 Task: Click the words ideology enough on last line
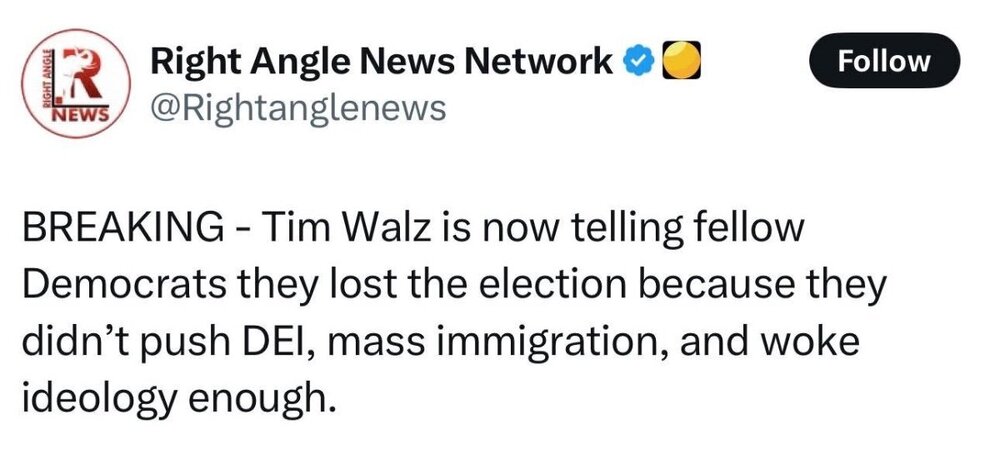pos(174,398)
